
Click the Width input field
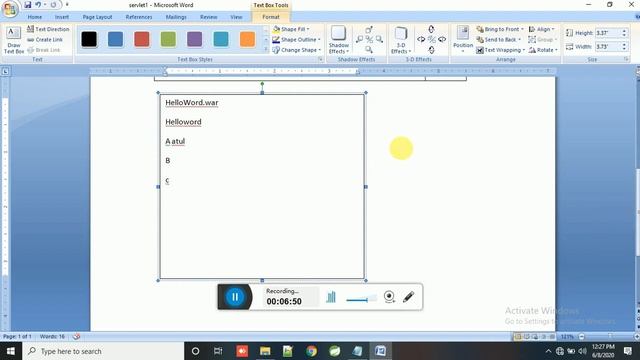click(608, 47)
